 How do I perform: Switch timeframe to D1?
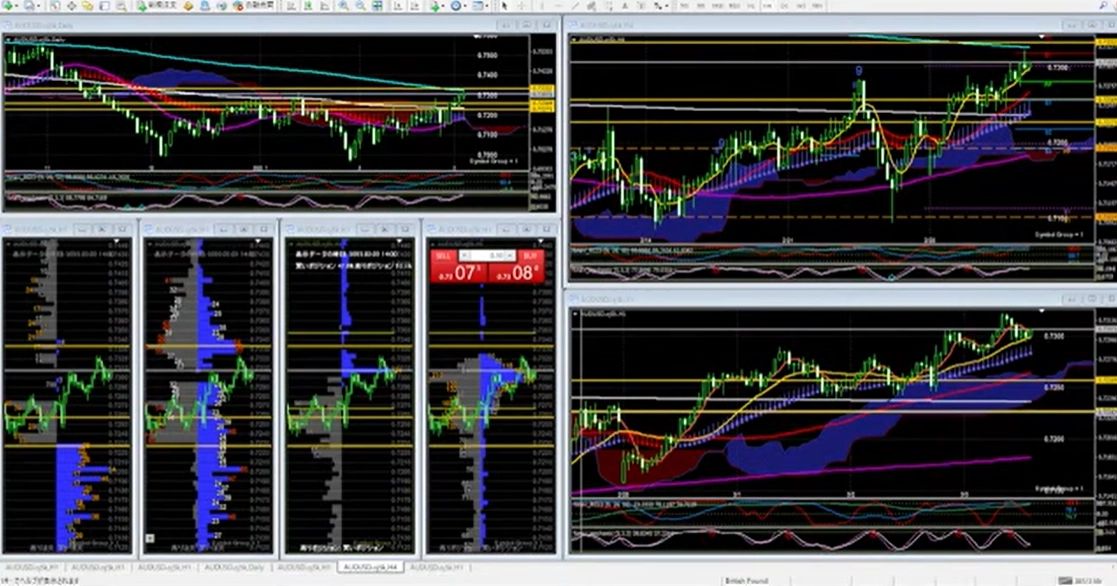click(x=784, y=6)
